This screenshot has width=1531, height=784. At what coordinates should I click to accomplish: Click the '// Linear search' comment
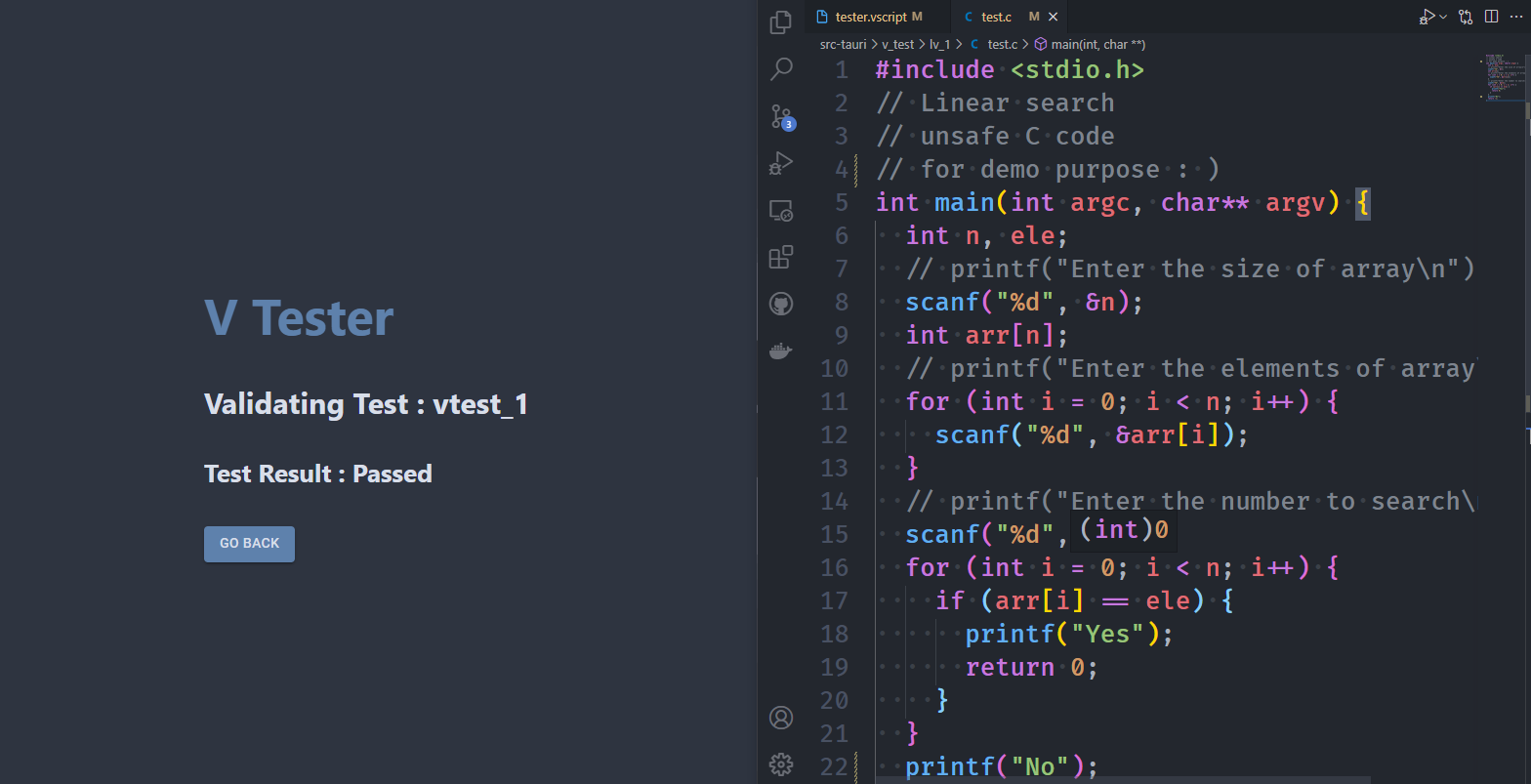pos(995,103)
